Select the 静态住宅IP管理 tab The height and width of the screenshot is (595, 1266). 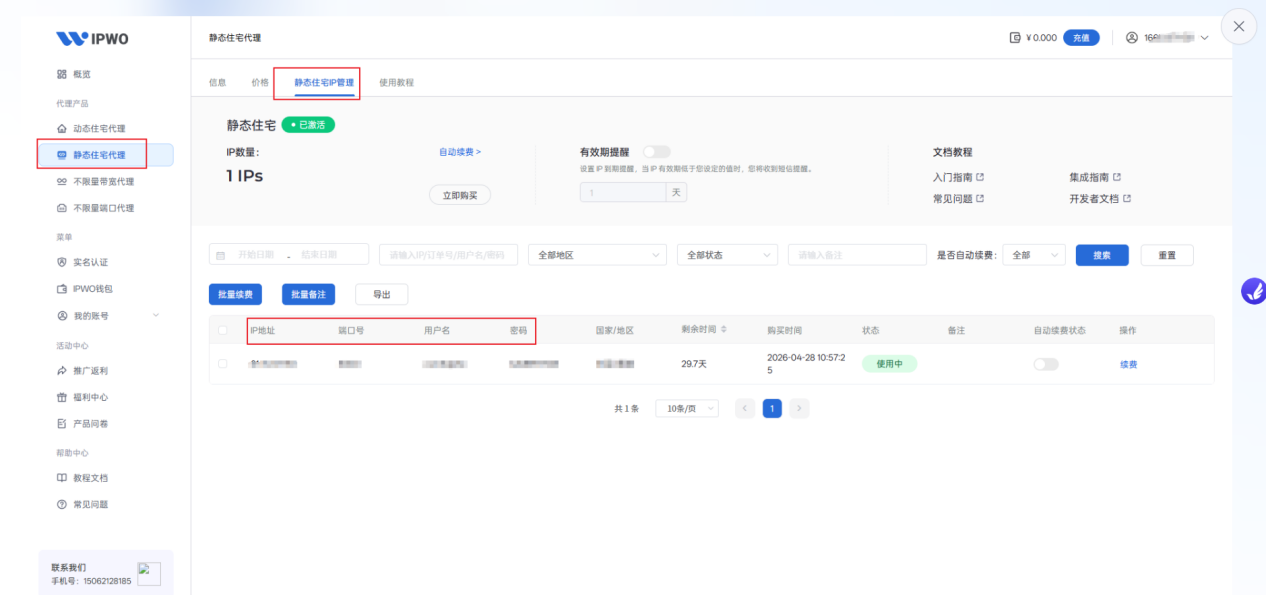click(324, 82)
